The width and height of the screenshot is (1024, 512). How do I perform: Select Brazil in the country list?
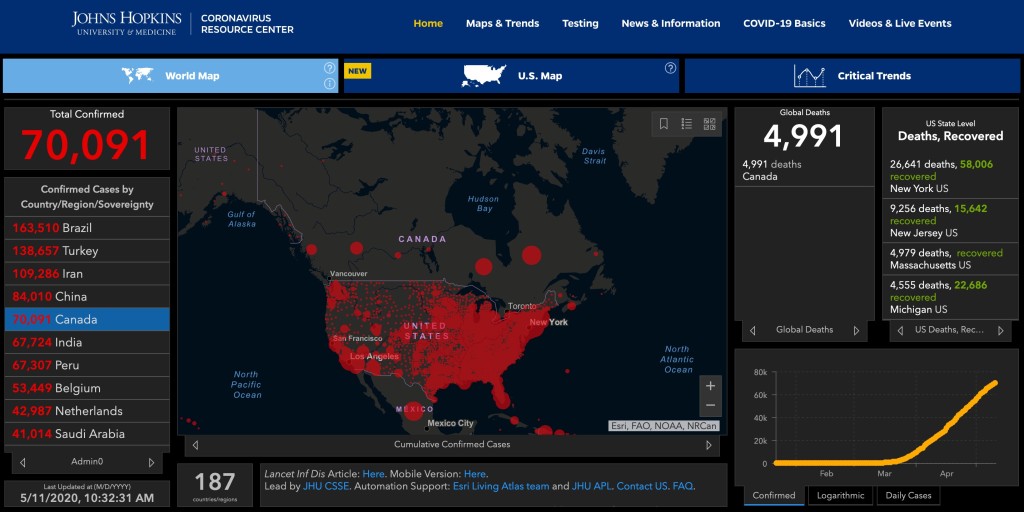click(x=87, y=228)
